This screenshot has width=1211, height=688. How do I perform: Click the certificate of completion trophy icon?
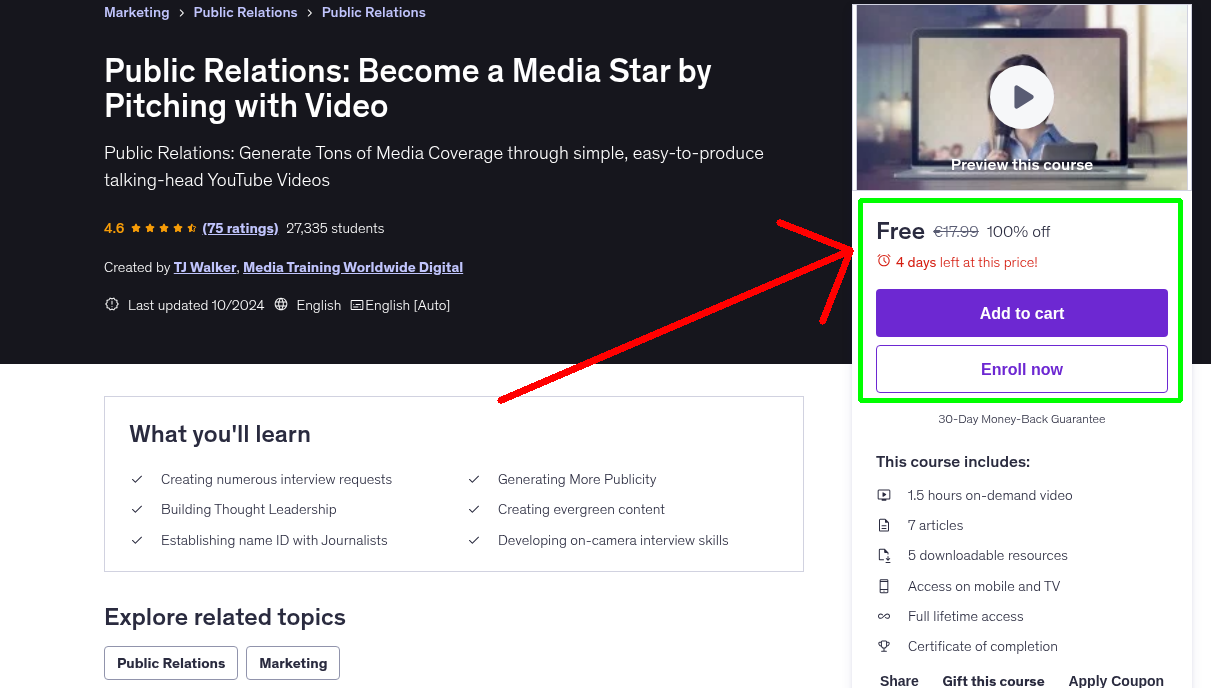click(x=884, y=646)
